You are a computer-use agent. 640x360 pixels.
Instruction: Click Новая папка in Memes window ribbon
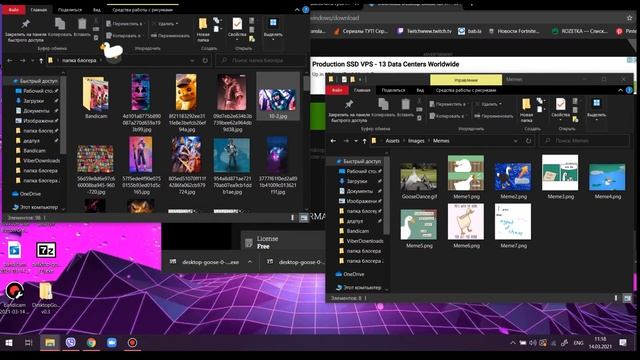[x=526, y=110]
